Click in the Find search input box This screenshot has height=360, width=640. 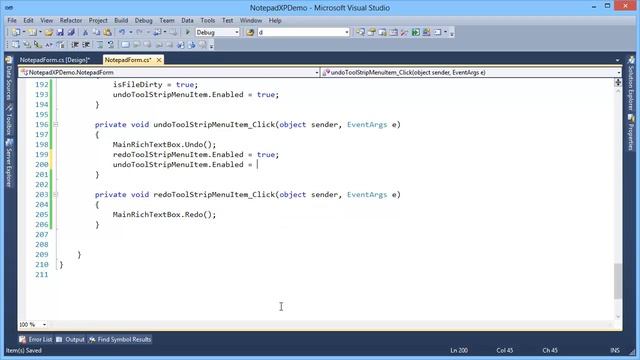[300, 32]
